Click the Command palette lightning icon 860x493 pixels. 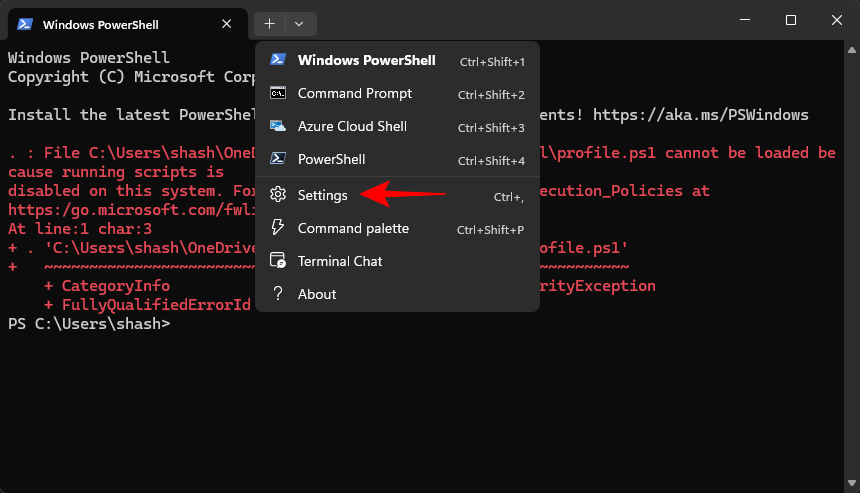tap(279, 228)
